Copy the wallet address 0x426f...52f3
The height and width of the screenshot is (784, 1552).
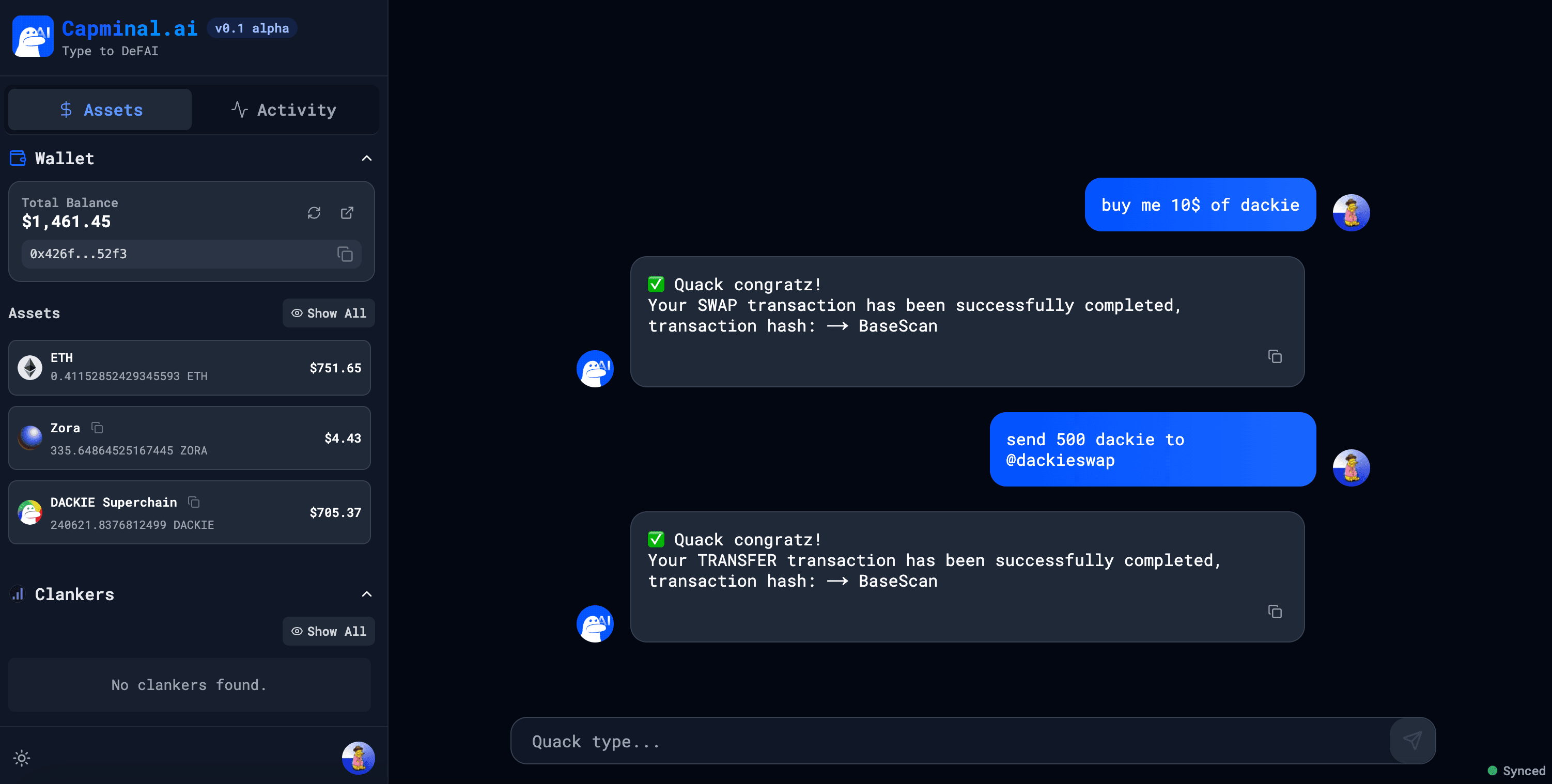[345, 254]
